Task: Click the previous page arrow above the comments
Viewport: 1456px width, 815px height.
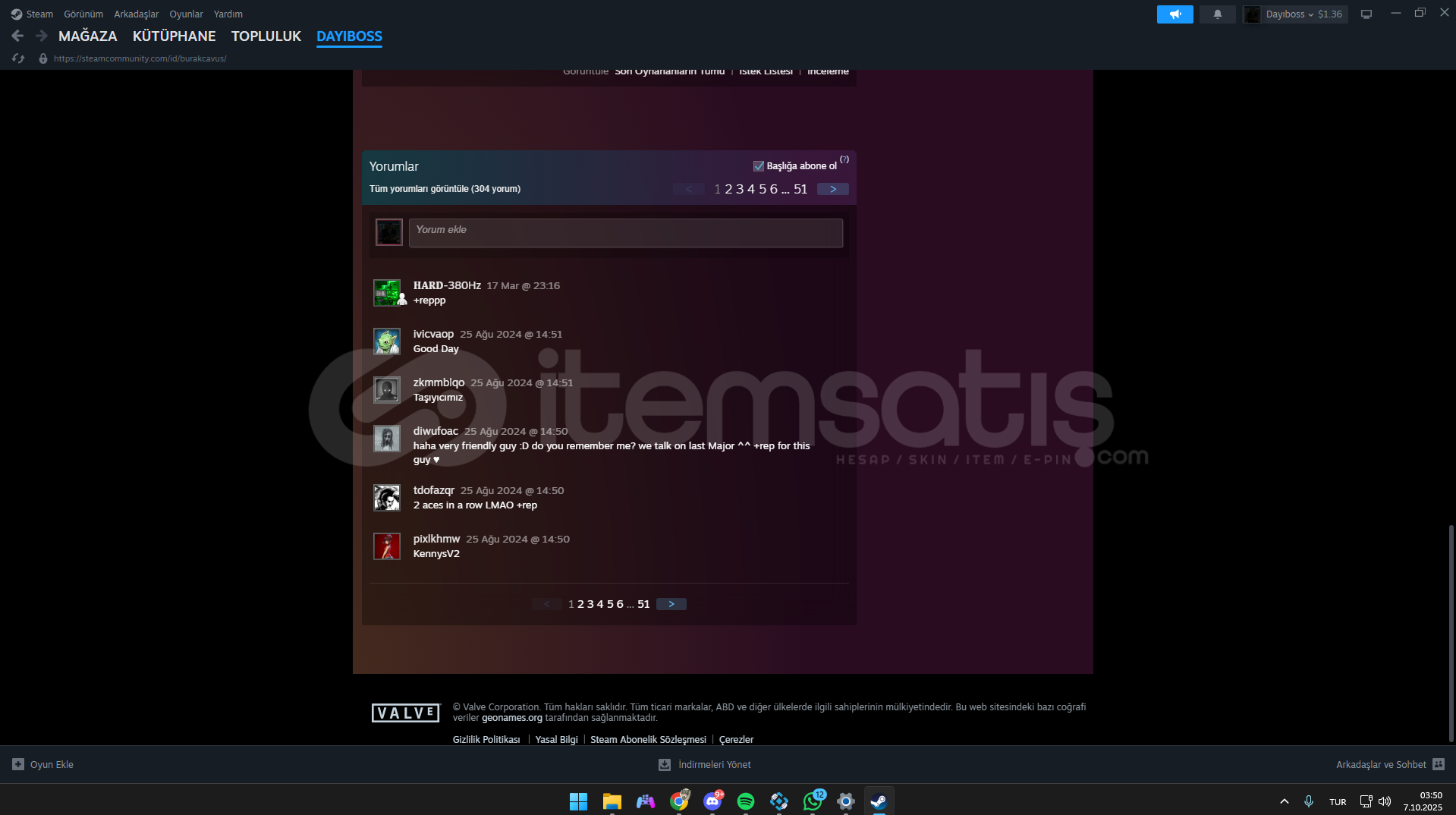Action: (689, 189)
